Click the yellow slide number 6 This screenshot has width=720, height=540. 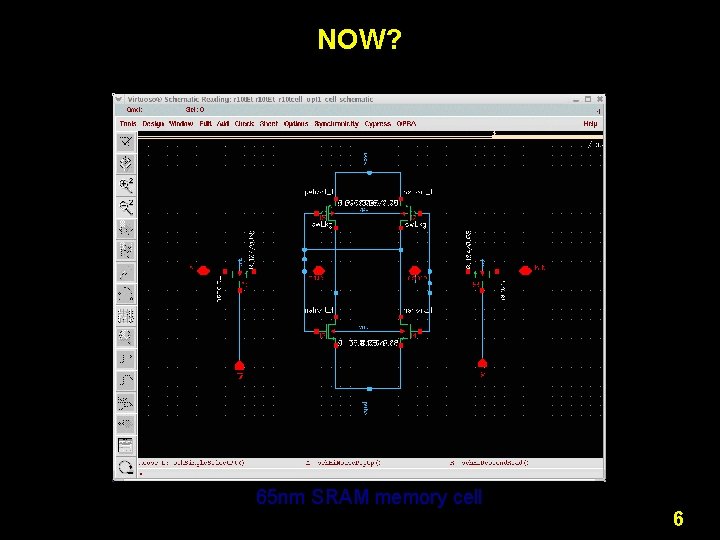pyautogui.click(x=678, y=518)
